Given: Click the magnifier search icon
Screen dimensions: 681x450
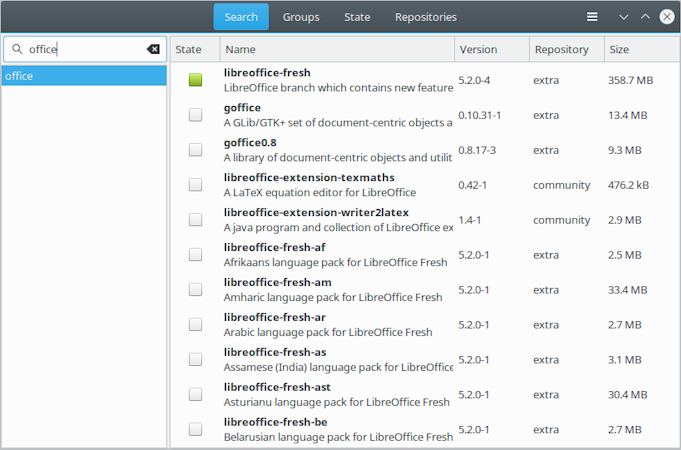Looking at the screenshot, I should click(x=17, y=49).
